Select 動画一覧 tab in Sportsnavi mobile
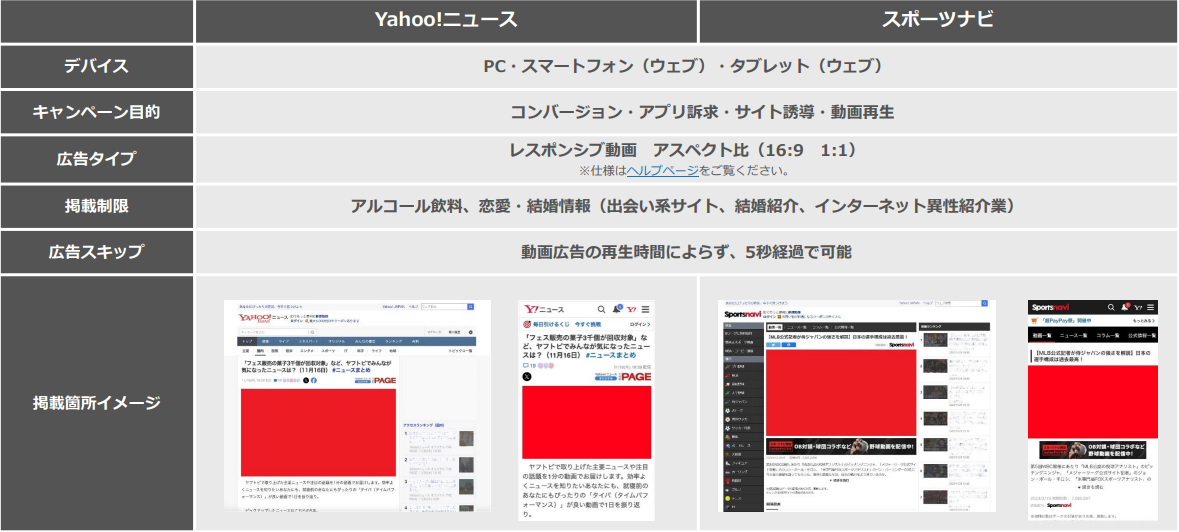 [x=1042, y=335]
